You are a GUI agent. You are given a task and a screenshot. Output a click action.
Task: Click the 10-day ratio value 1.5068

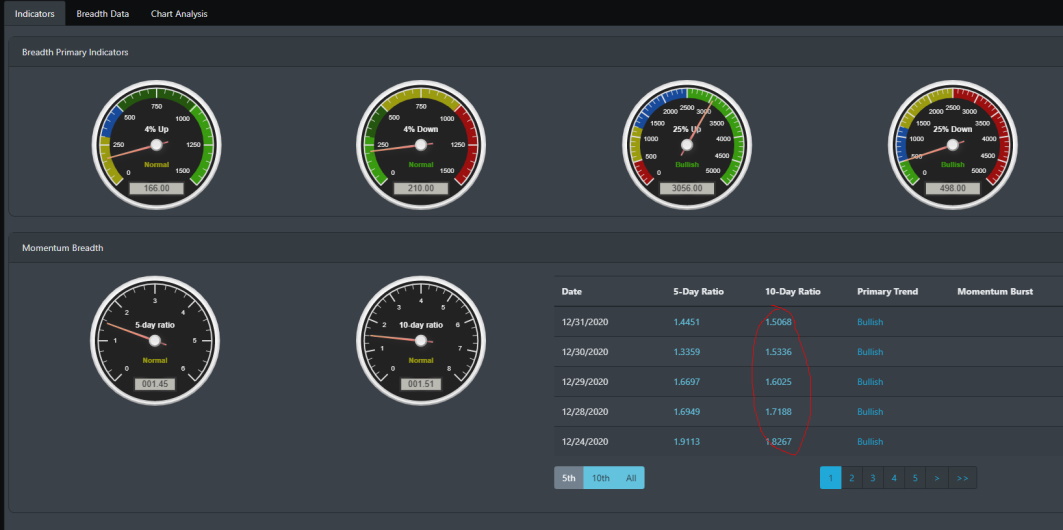pyautogui.click(x=778, y=322)
